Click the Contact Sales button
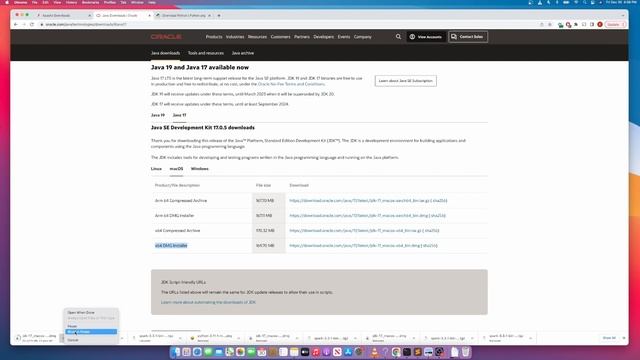Screen dimensions: 640x360 pos(468,37)
